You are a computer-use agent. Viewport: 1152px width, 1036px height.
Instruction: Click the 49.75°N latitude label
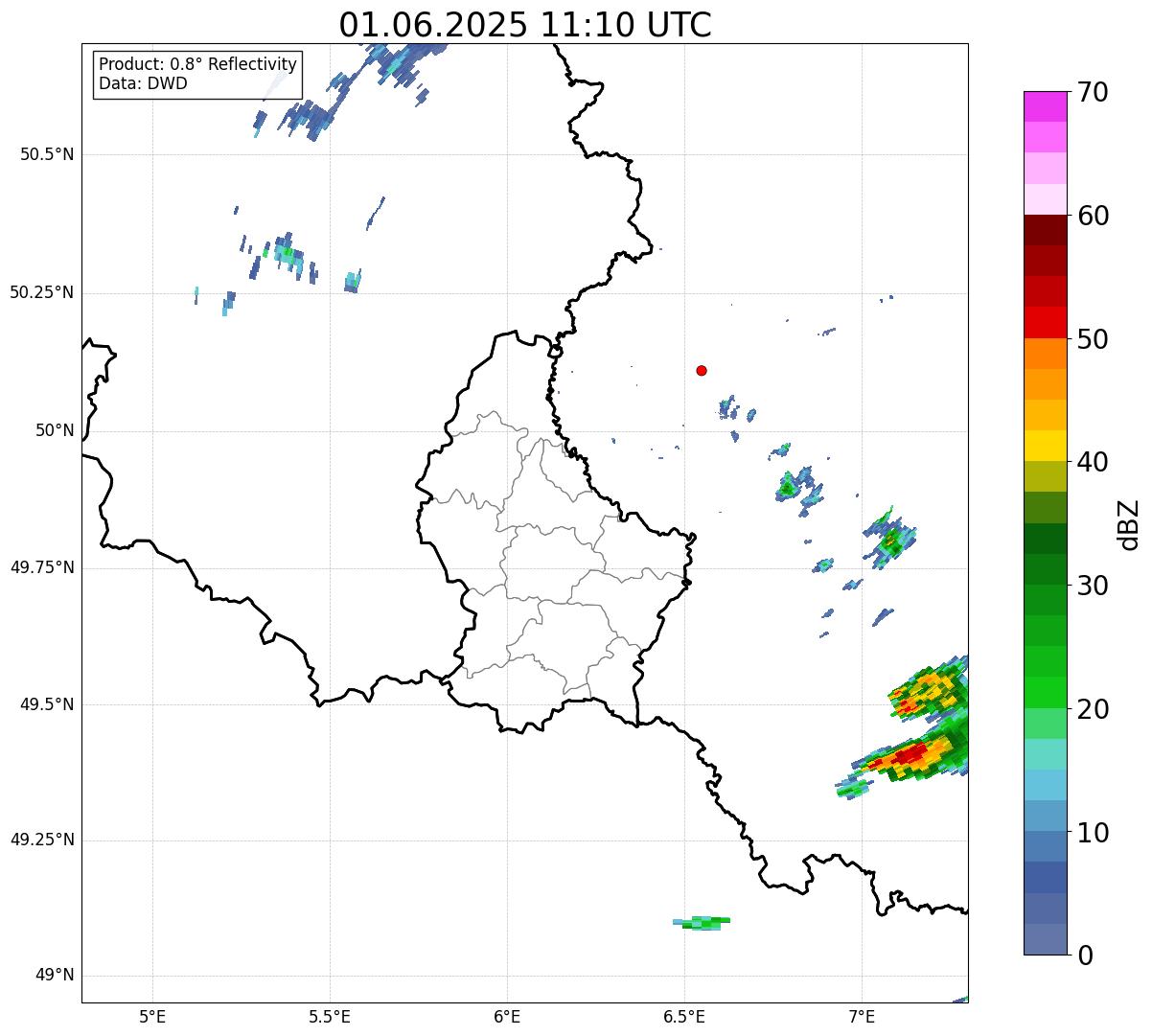pos(42,567)
